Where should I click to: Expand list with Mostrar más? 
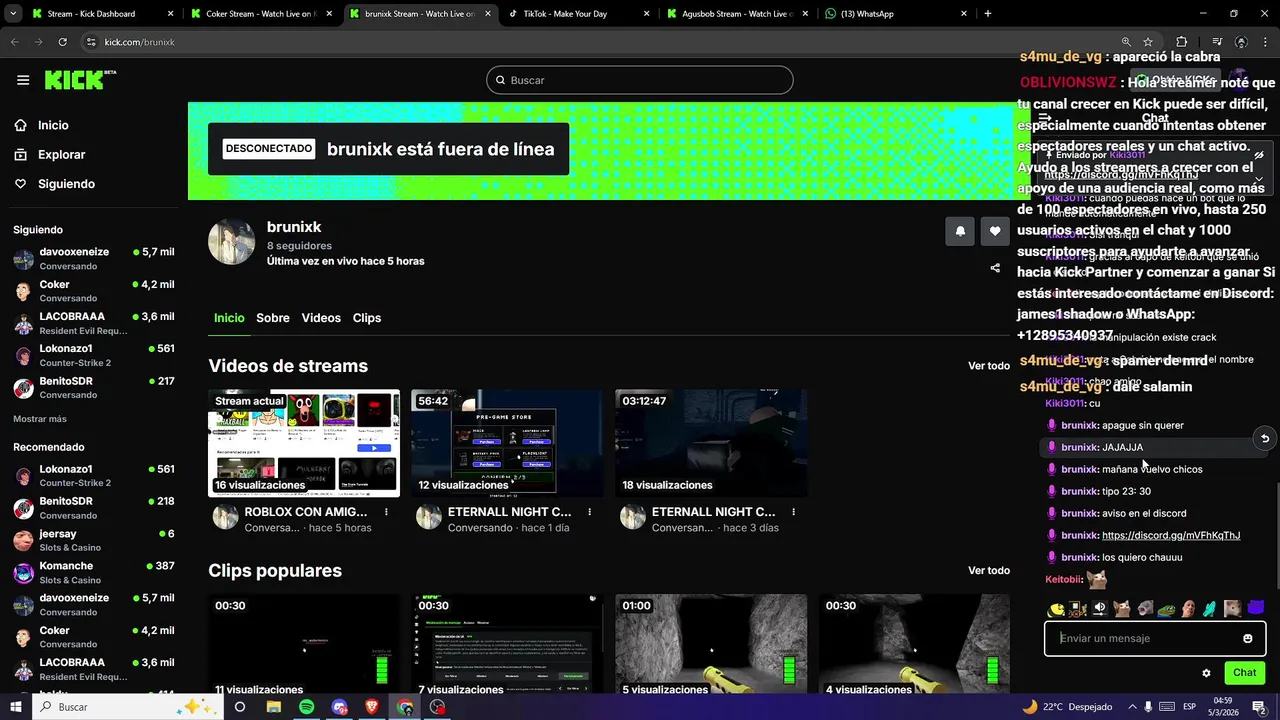pyautogui.click(x=40, y=419)
